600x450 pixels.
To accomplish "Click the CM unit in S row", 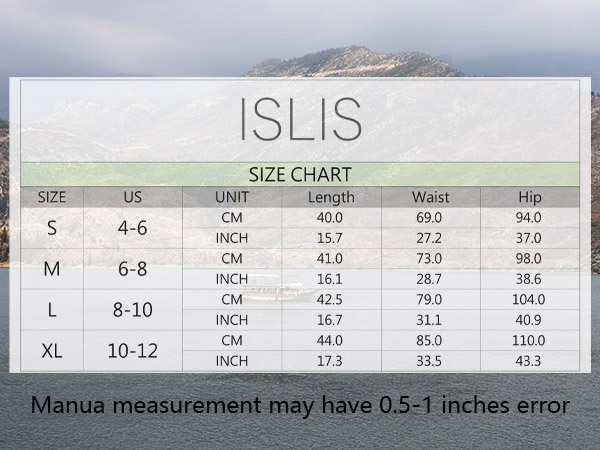I will (232, 218).
